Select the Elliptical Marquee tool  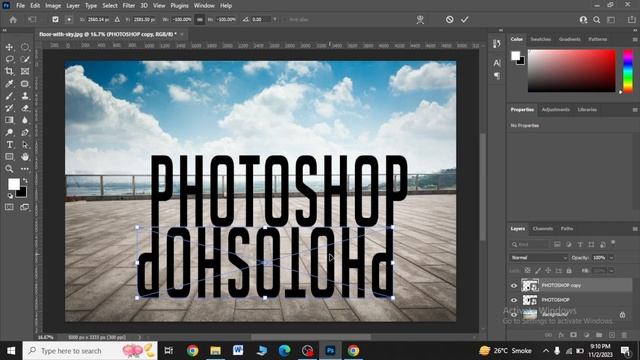[x=25, y=47]
